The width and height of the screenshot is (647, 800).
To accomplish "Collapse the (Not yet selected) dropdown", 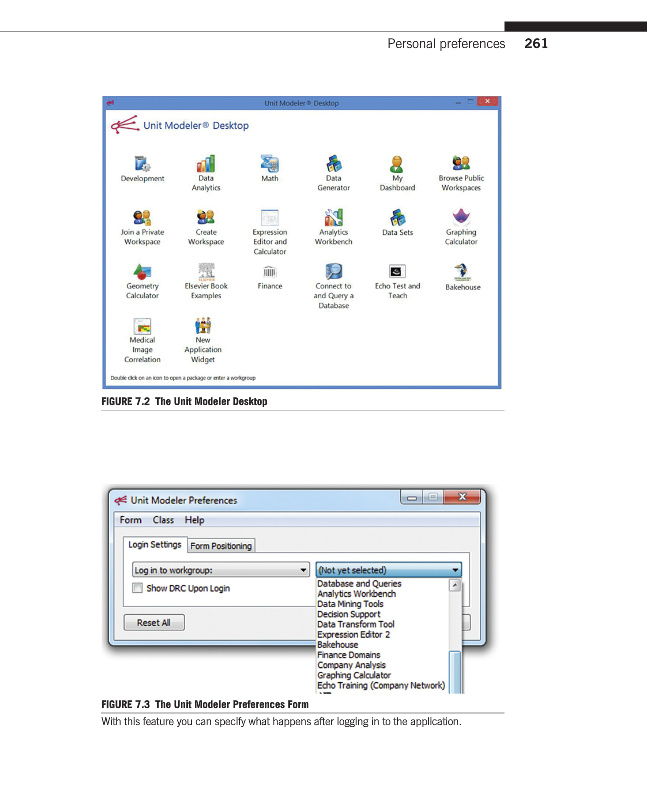I will (456, 570).
